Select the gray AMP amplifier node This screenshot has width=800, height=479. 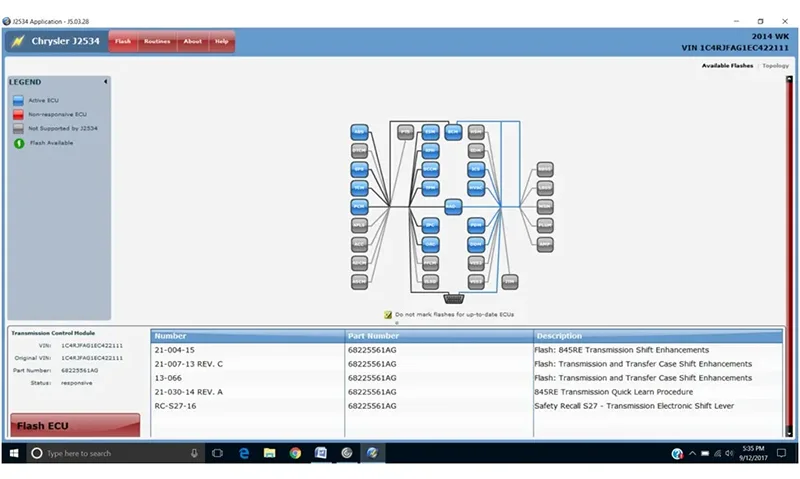(545, 244)
